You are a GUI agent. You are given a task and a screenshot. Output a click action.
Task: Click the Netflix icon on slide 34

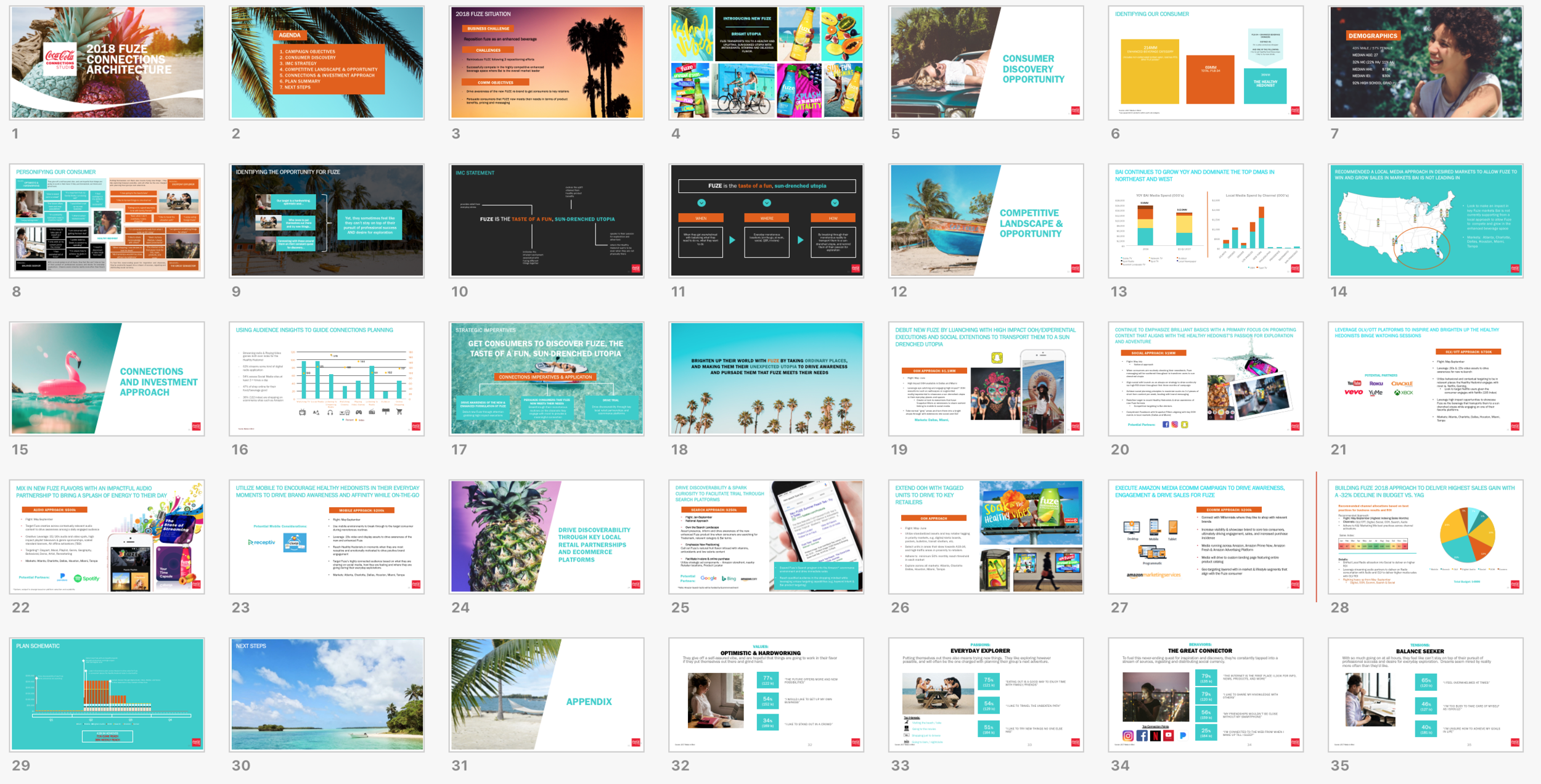[1156, 735]
